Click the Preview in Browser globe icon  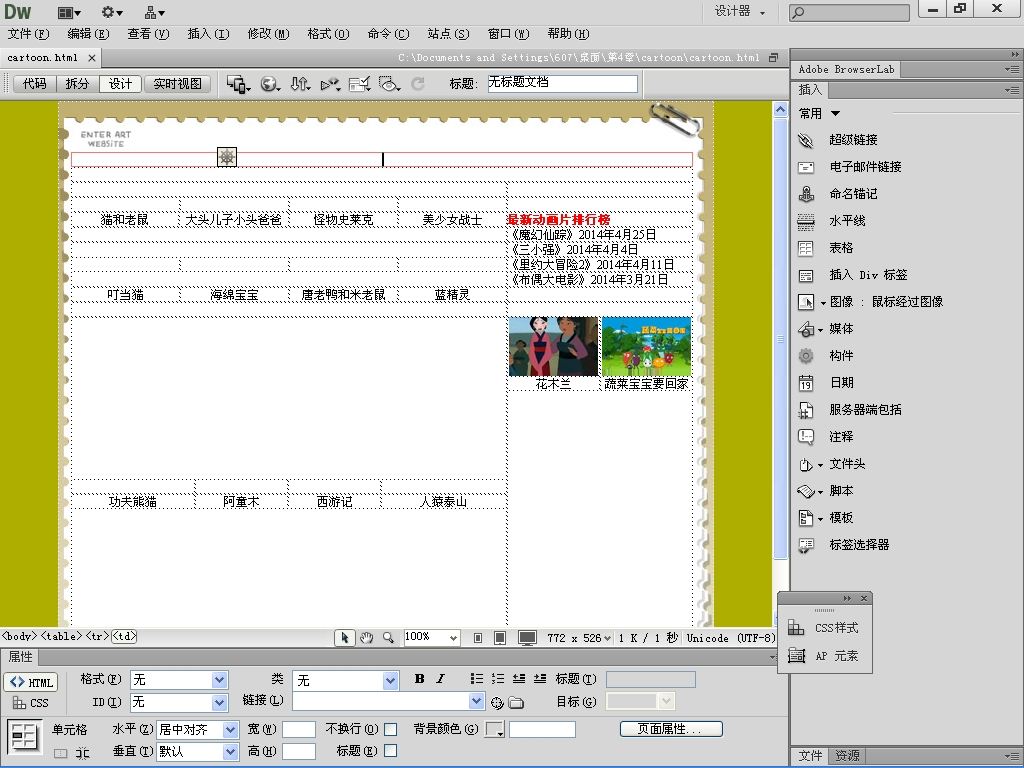pyautogui.click(x=270, y=84)
